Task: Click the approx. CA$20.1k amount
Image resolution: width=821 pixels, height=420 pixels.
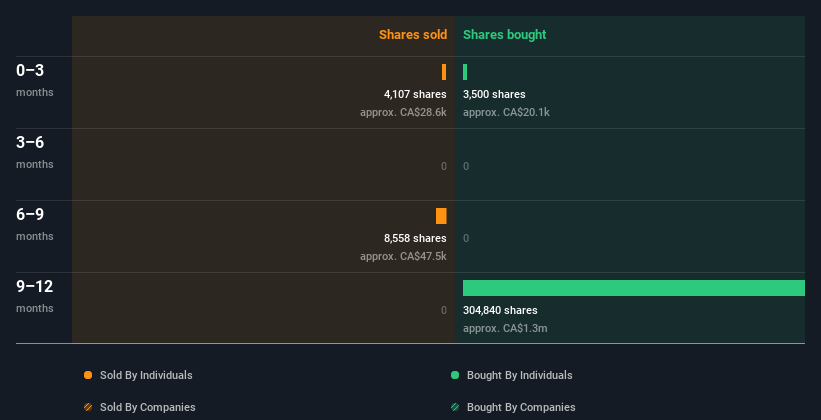Action: 506,112
